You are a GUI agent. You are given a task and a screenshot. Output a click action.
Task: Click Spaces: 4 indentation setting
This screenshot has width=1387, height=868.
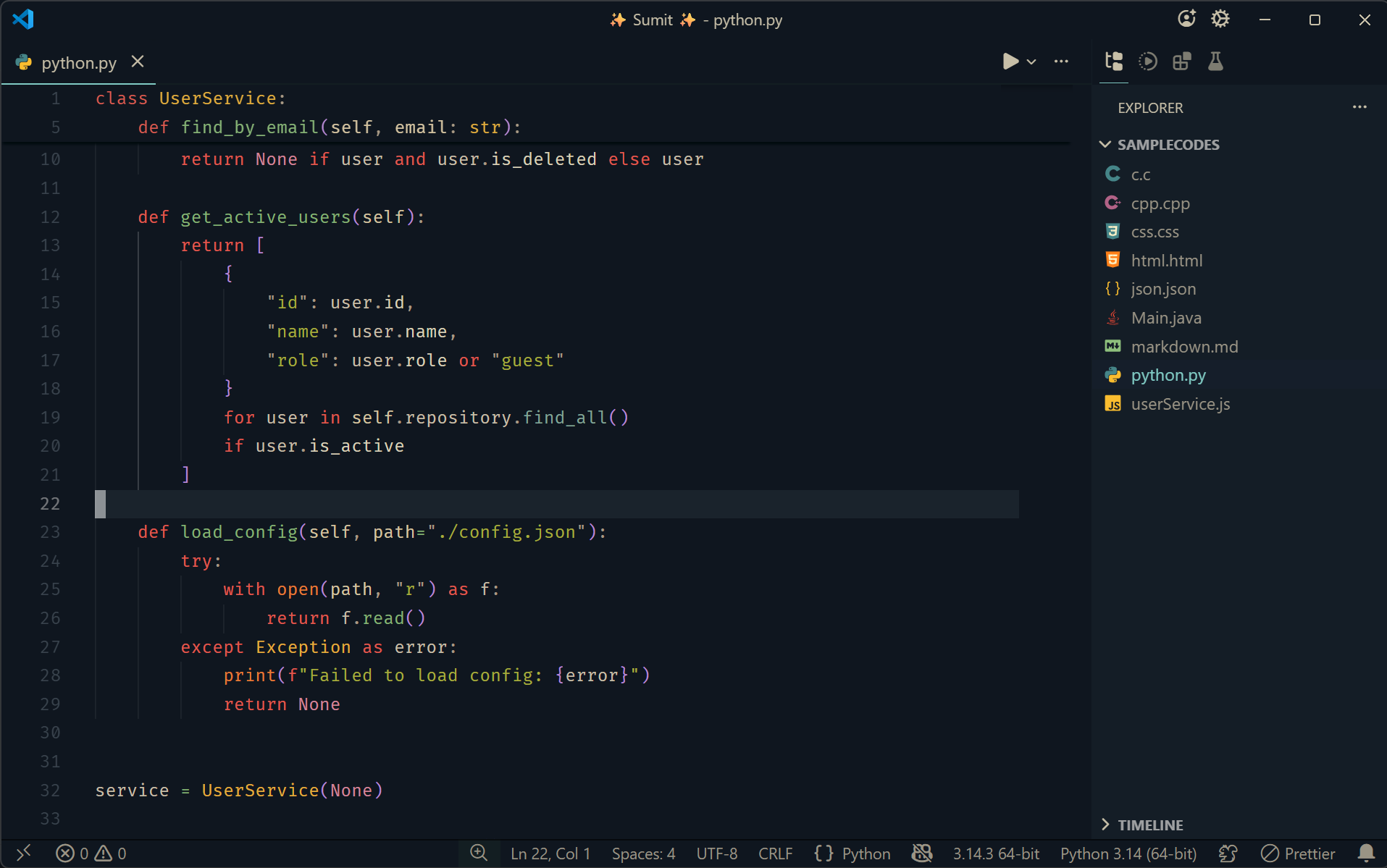[642, 854]
